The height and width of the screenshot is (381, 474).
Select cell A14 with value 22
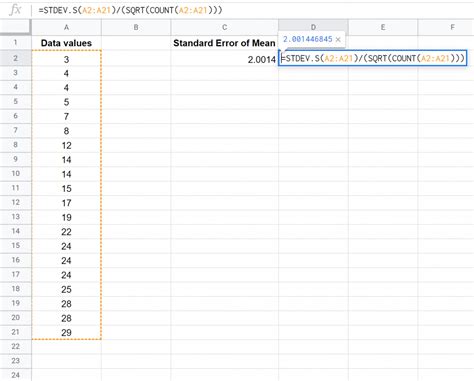coord(66,232)
